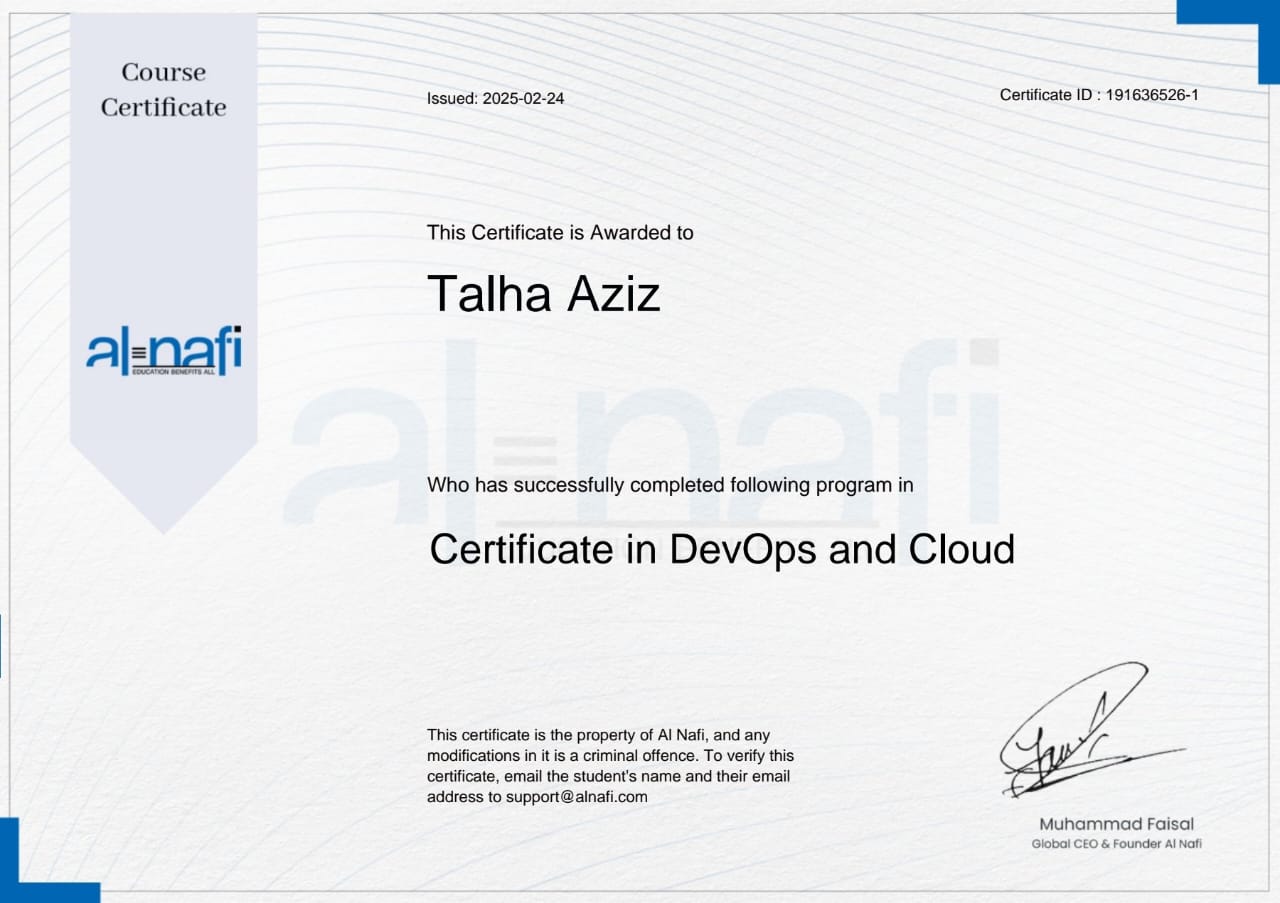1280x903 pixels.
Task: Click 'Global CEO & Founder Al Nafi' text
Action: coord(1116,844)
